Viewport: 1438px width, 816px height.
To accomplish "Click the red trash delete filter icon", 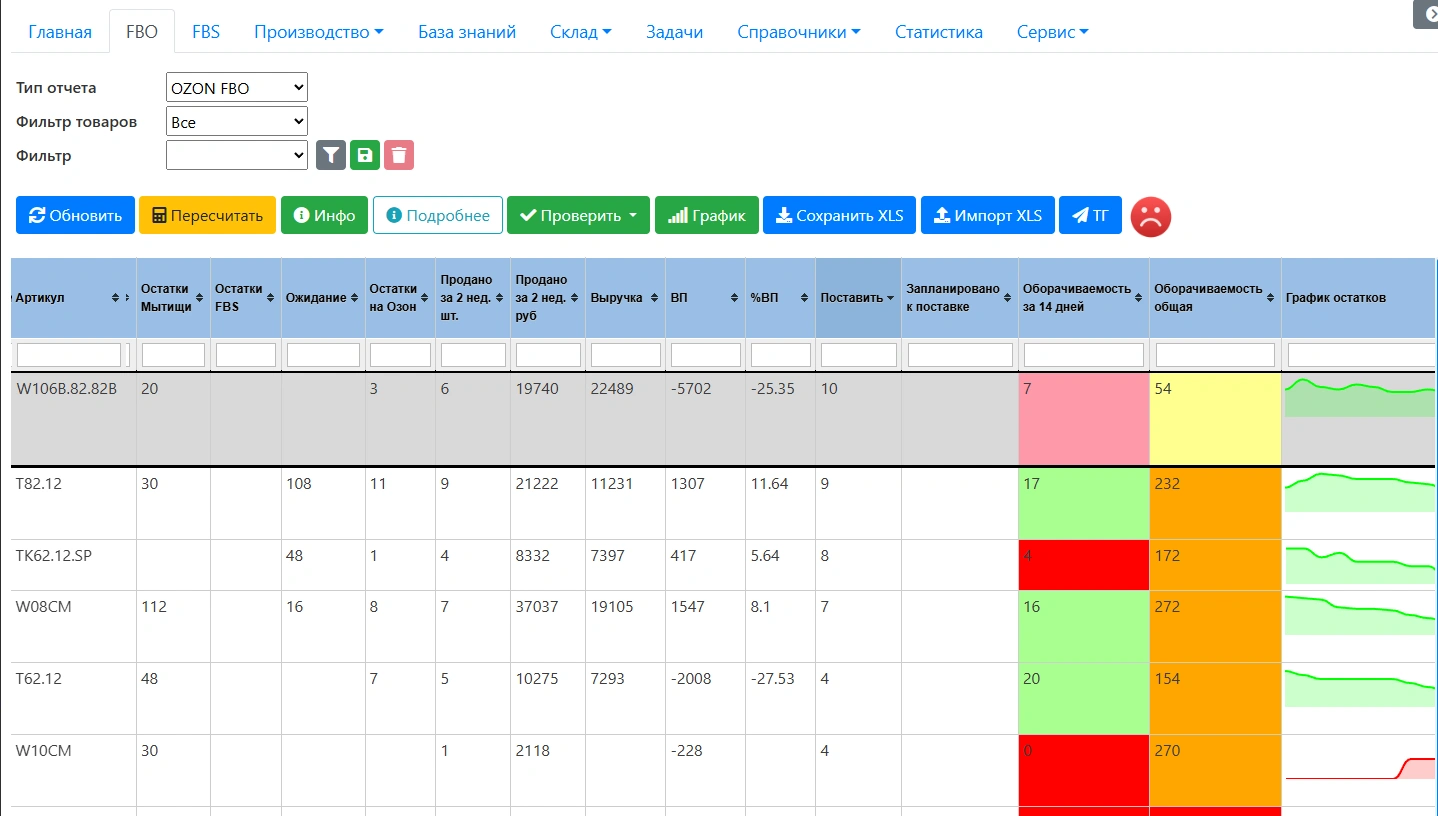I will click(399, 155).
